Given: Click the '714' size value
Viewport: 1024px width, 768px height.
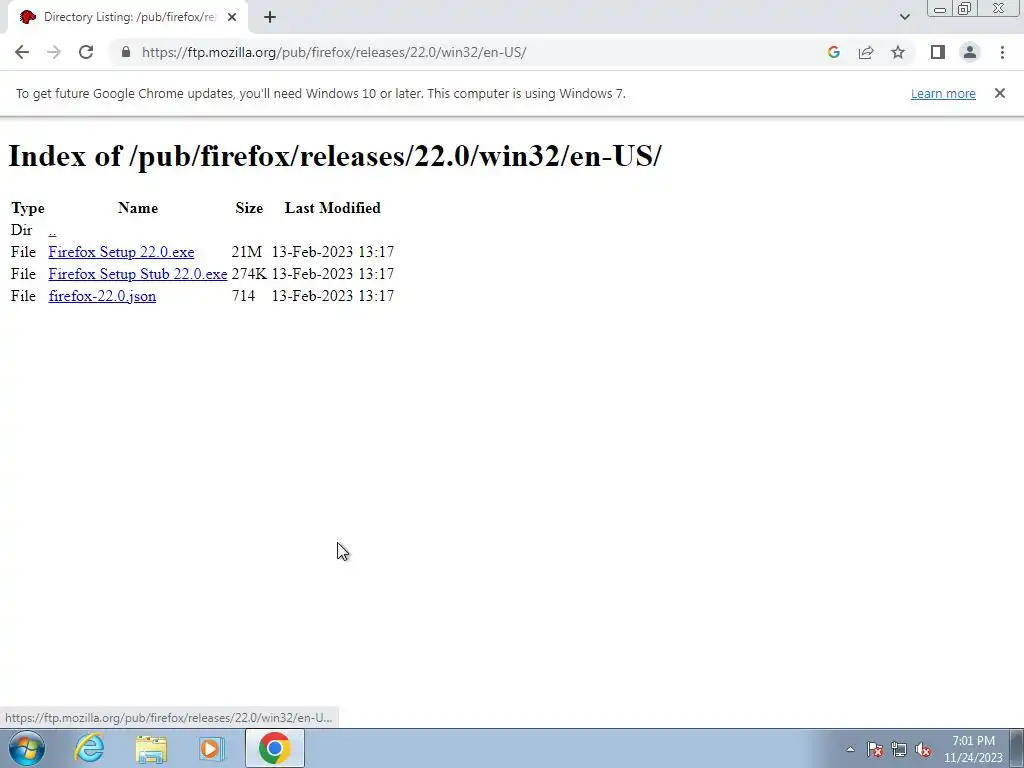Looking at the screenshot, I should [243, 296].
